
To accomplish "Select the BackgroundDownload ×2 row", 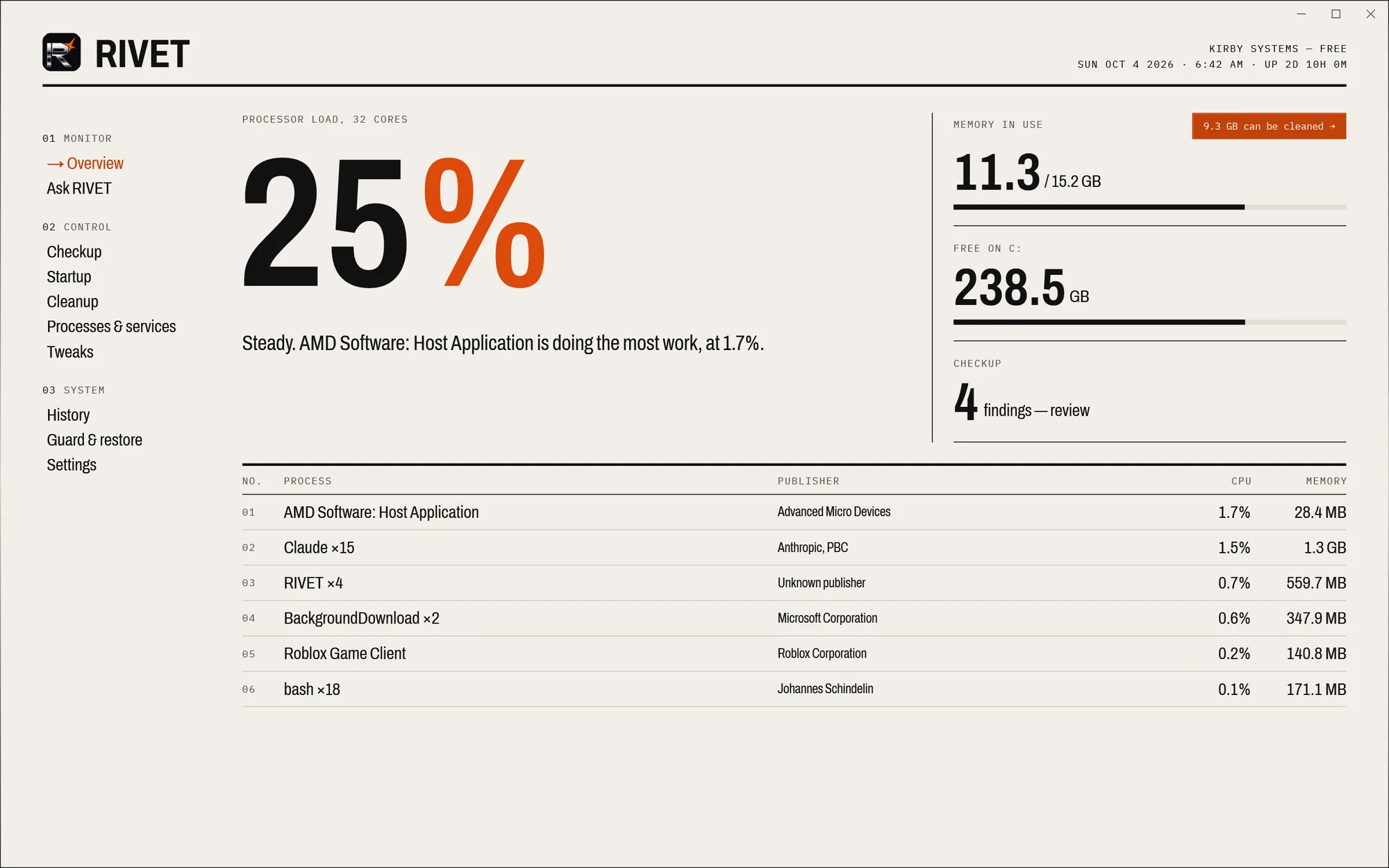I will click(794, 619).
